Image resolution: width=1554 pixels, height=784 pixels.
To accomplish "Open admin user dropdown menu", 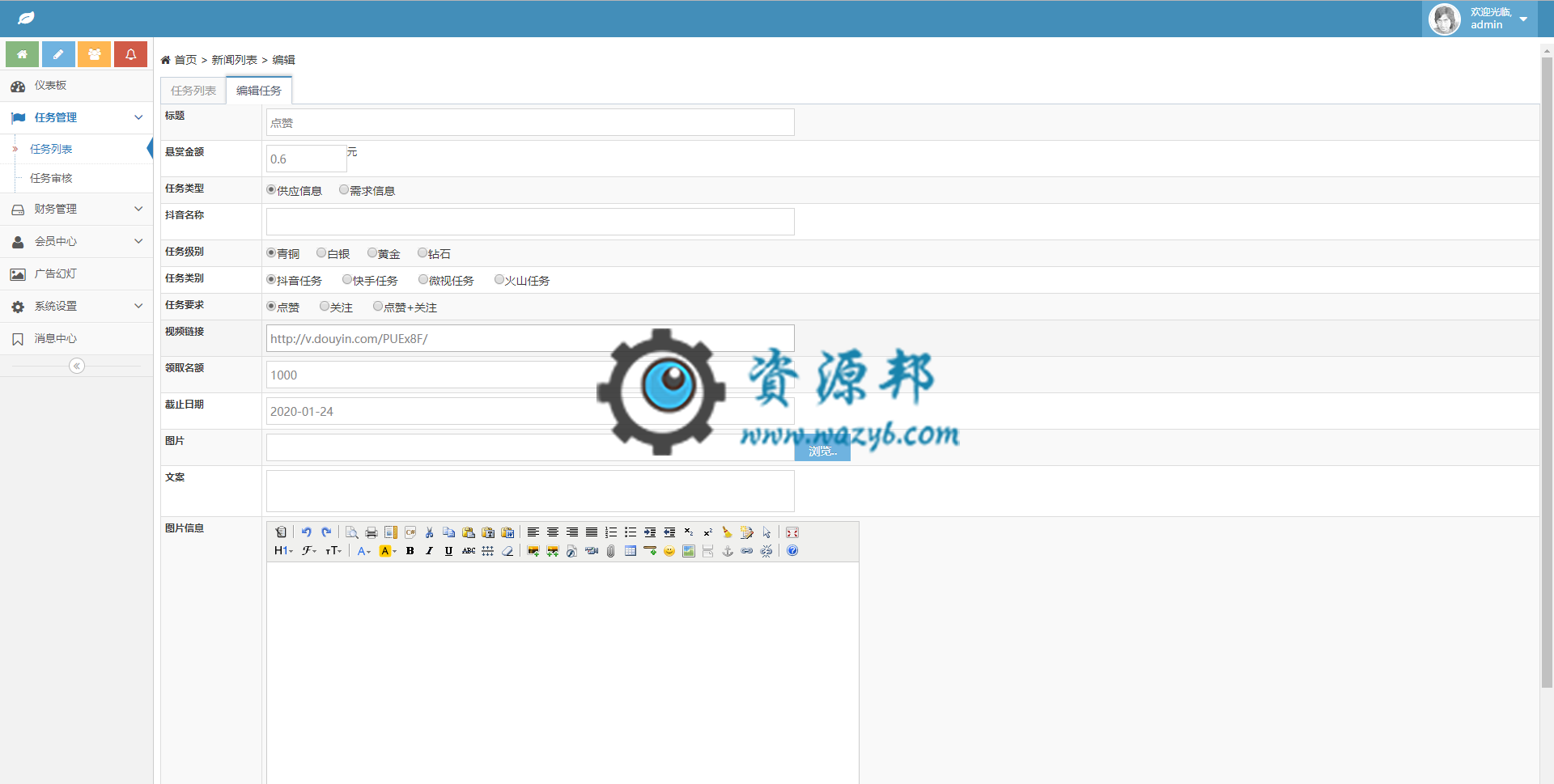I will click(x=1480, y=19).
